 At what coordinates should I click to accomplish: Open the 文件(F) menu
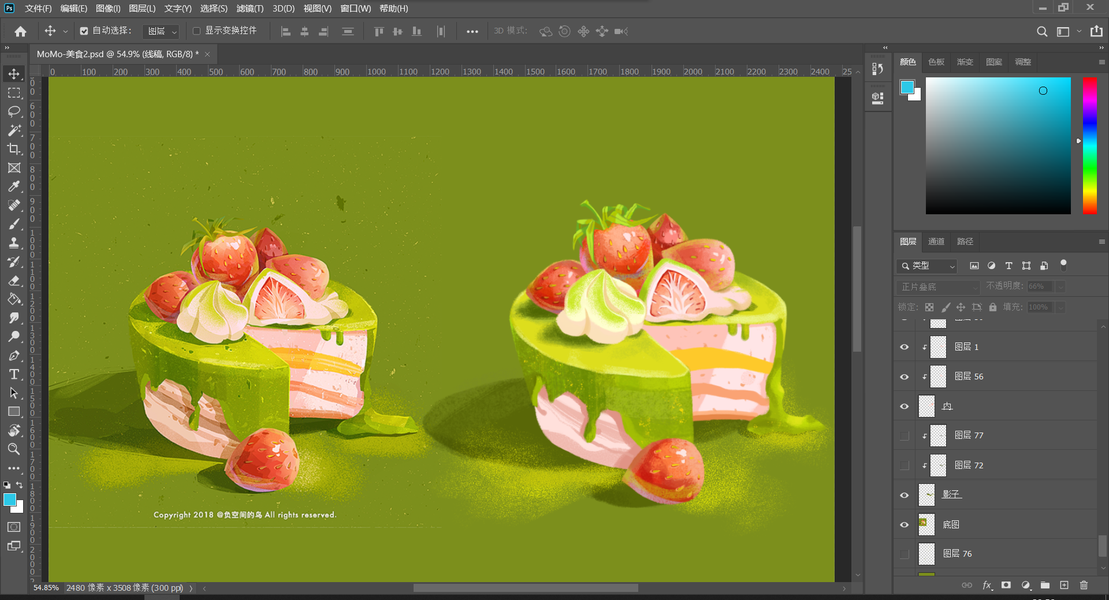point(38,8)
